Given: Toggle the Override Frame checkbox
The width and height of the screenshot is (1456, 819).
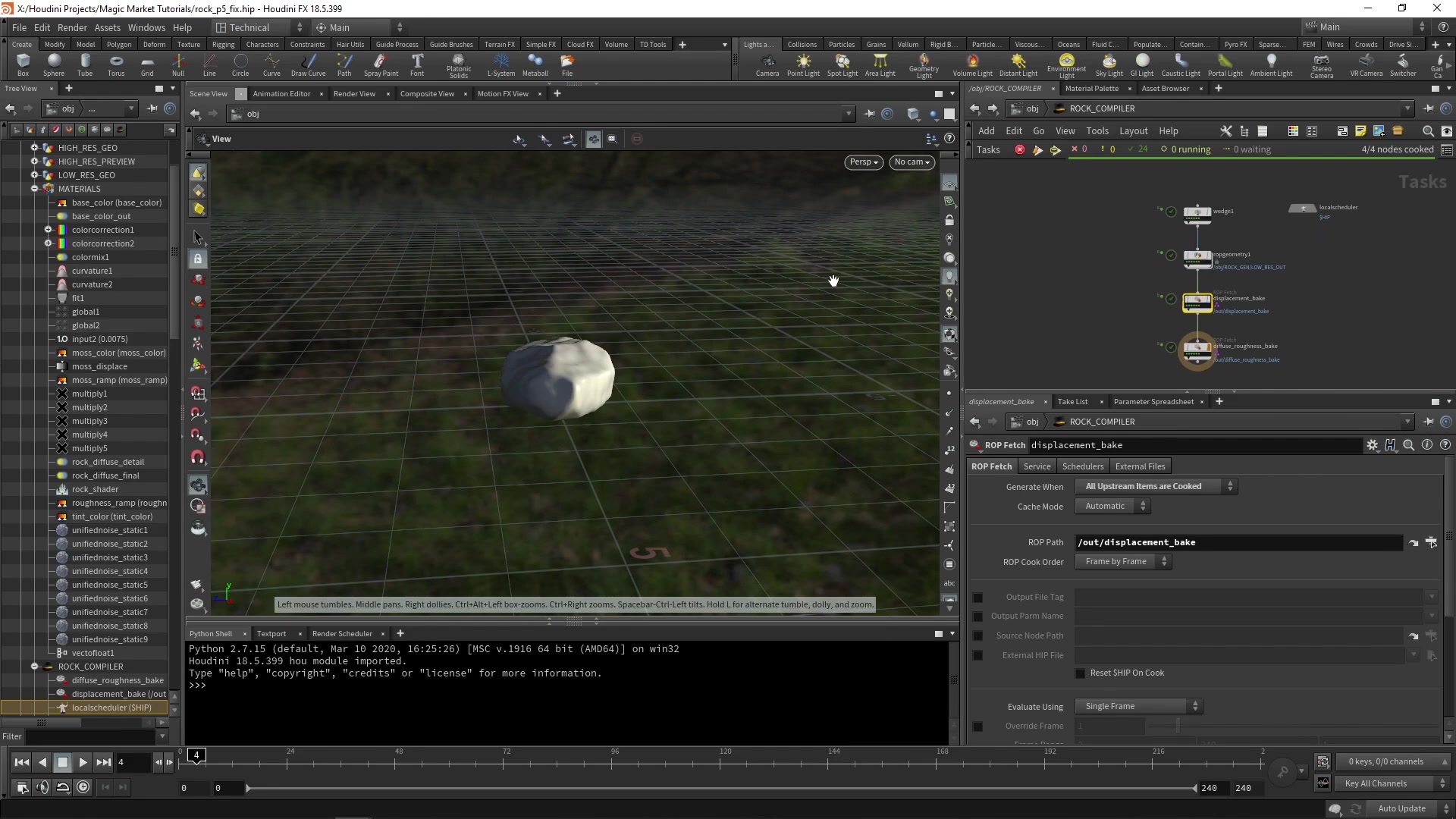Looking at the screenshot, I should (977, 726).
